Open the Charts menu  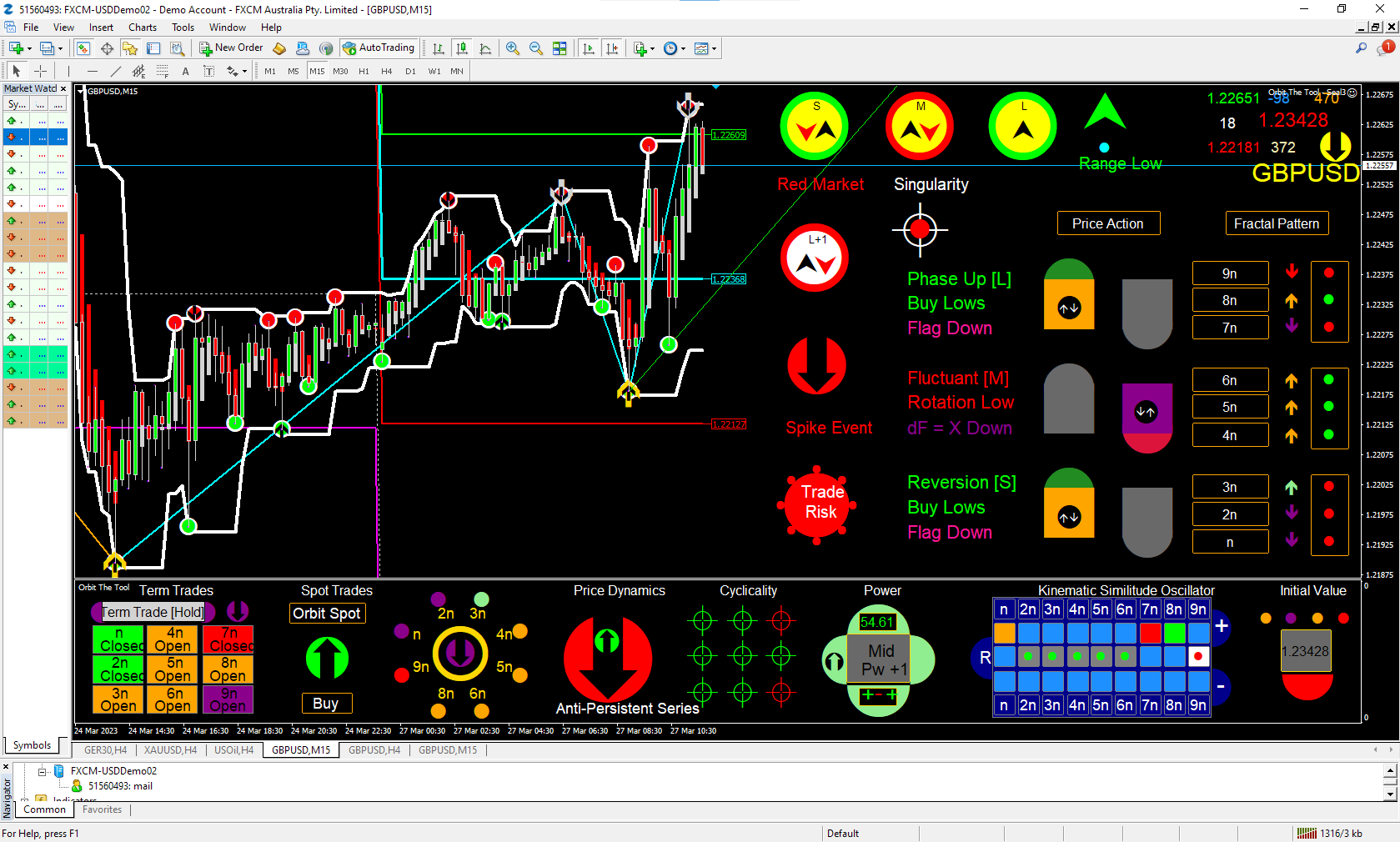pyautogui.click(x=143, y=28)
